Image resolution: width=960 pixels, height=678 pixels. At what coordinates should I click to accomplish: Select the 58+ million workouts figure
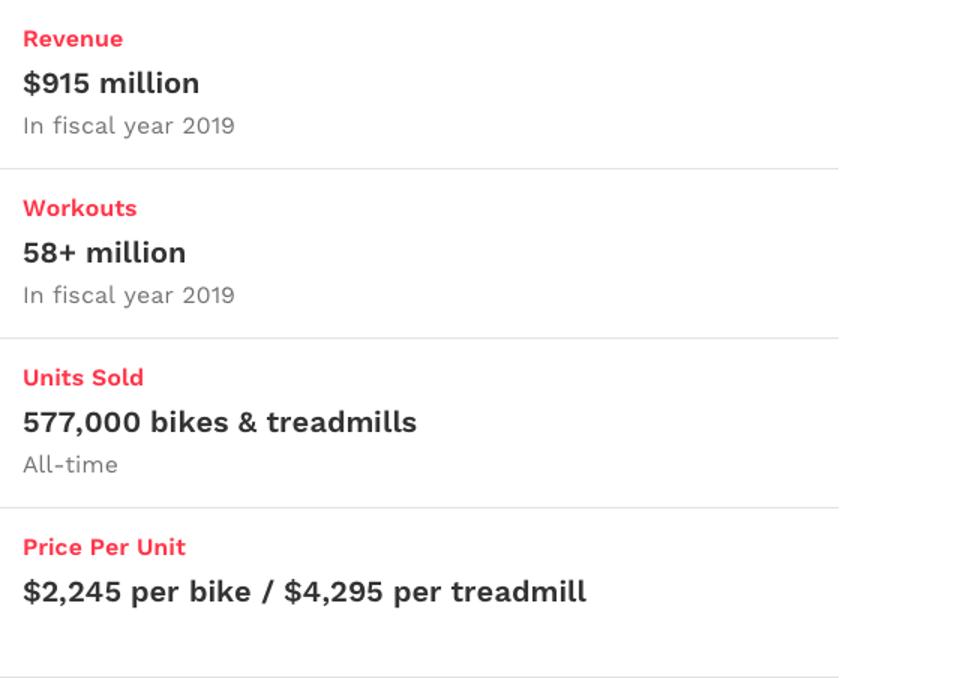point(104,252)
